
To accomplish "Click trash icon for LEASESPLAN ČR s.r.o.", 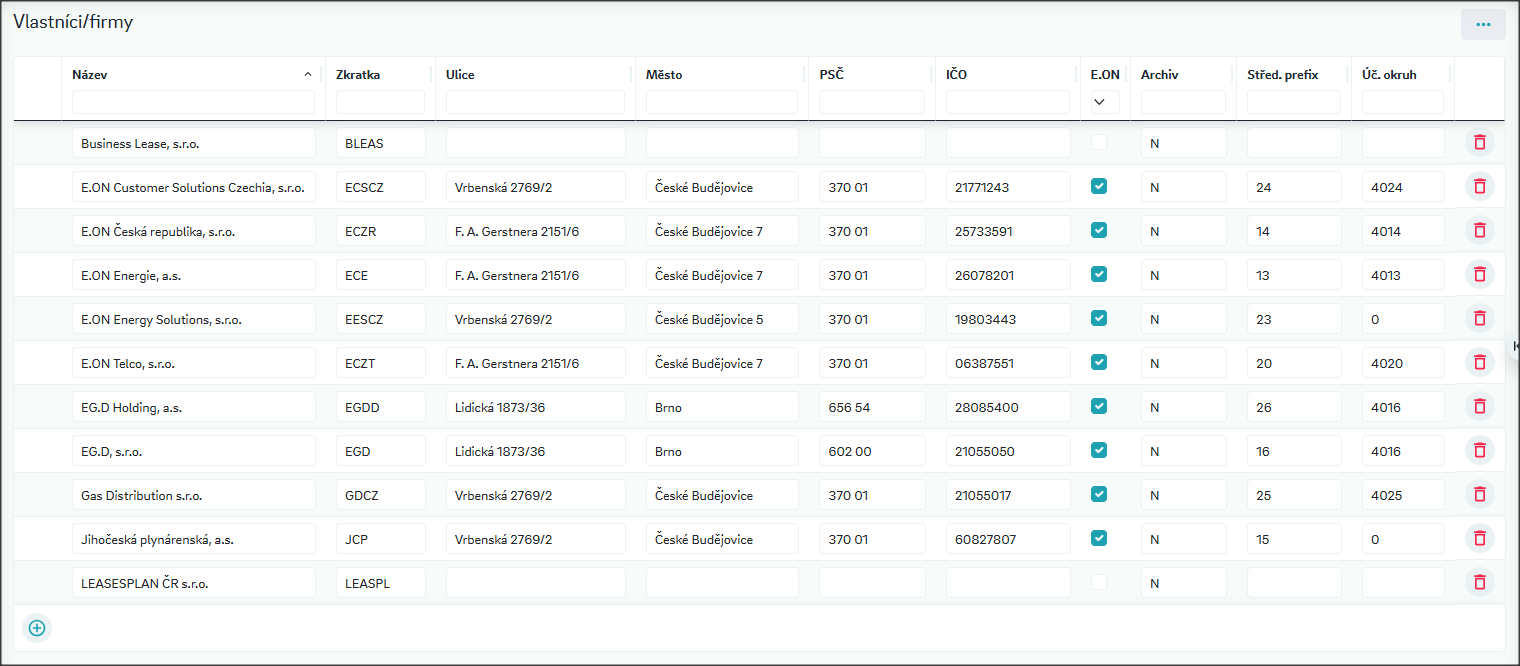I will [x=1479, y=582].
